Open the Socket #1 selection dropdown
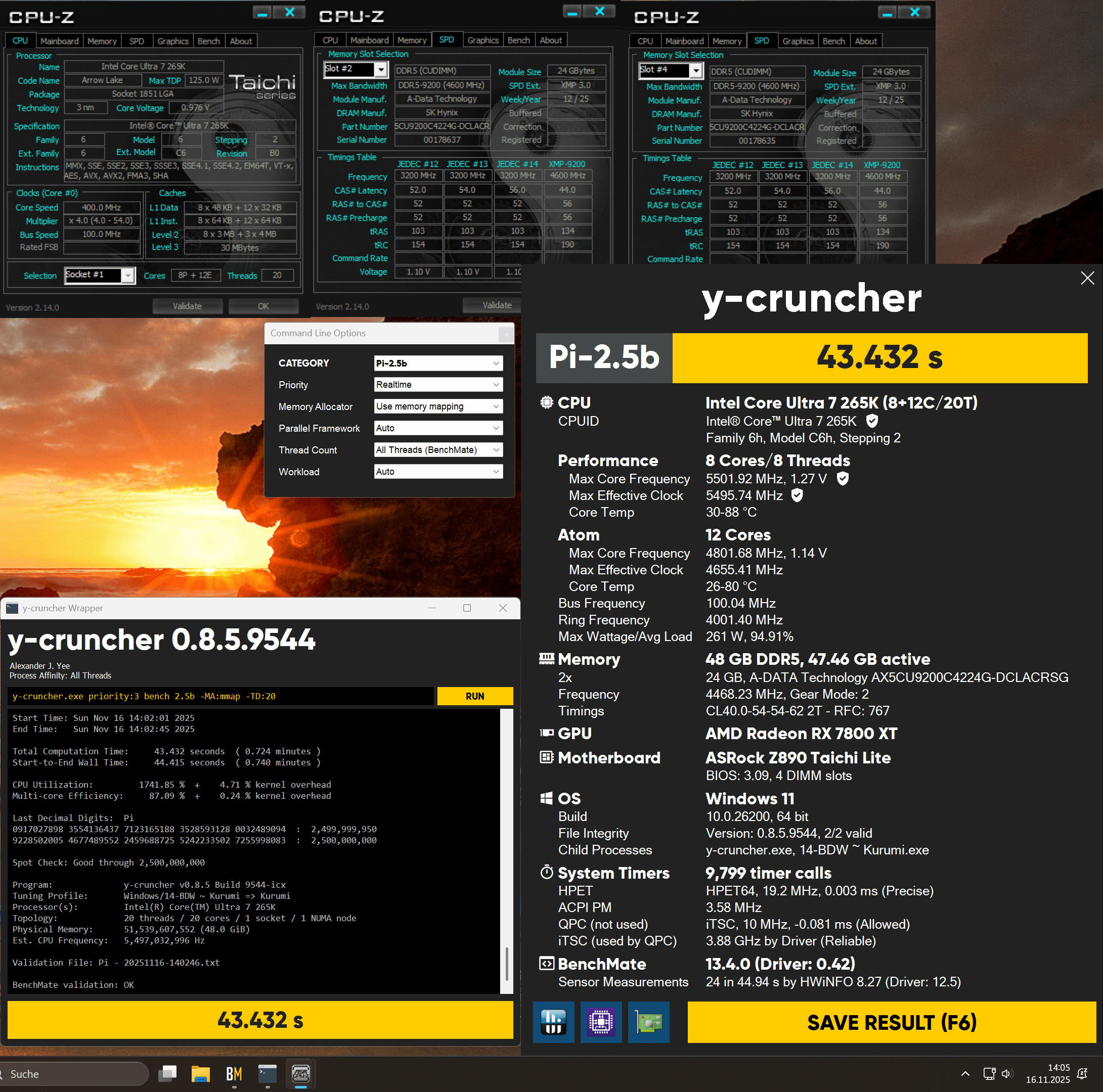Image resolution: width=1103 pixels, height=1092 pixels. [x=128, y=275]
